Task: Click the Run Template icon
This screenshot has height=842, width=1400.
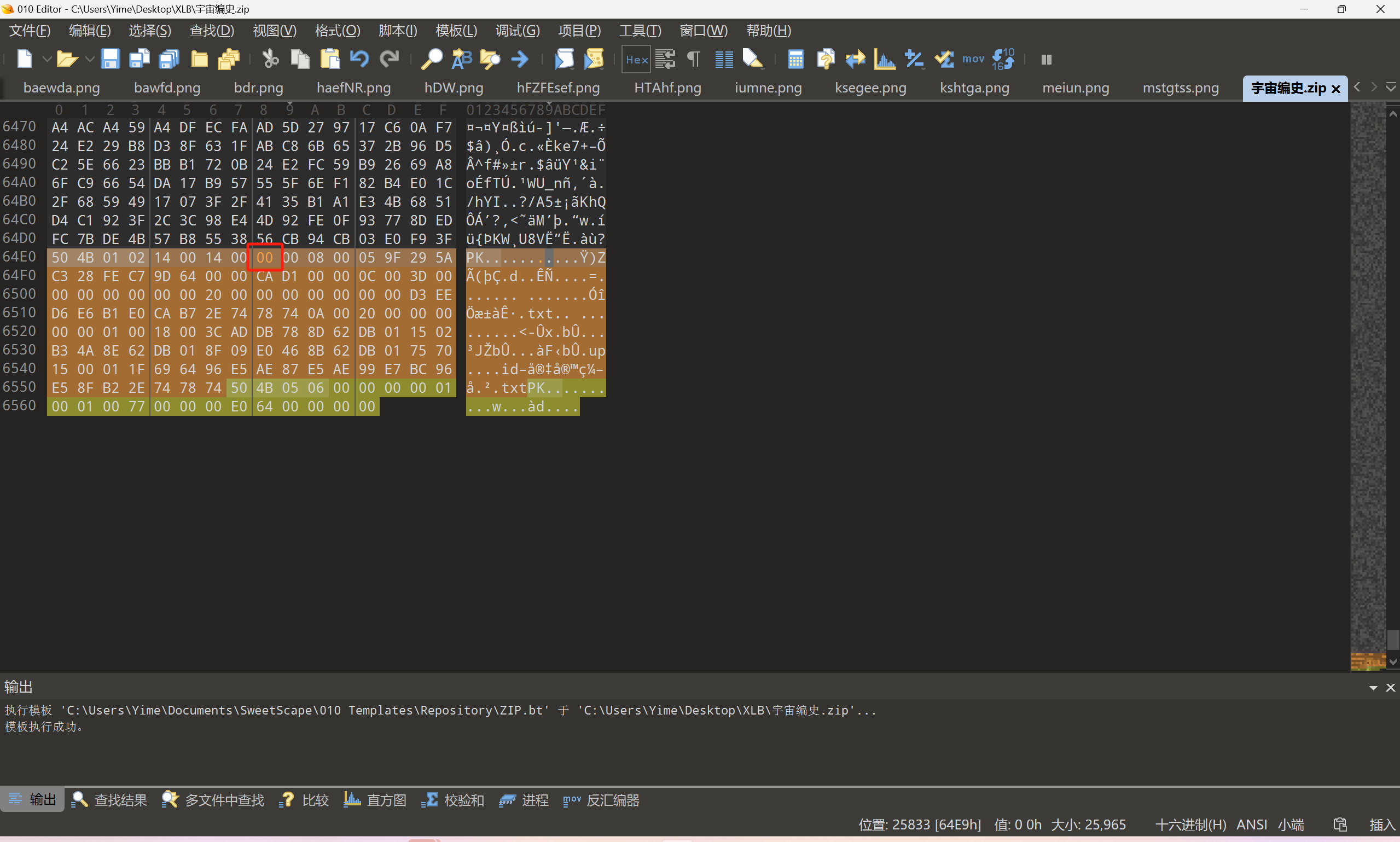Action: point(594,59)
